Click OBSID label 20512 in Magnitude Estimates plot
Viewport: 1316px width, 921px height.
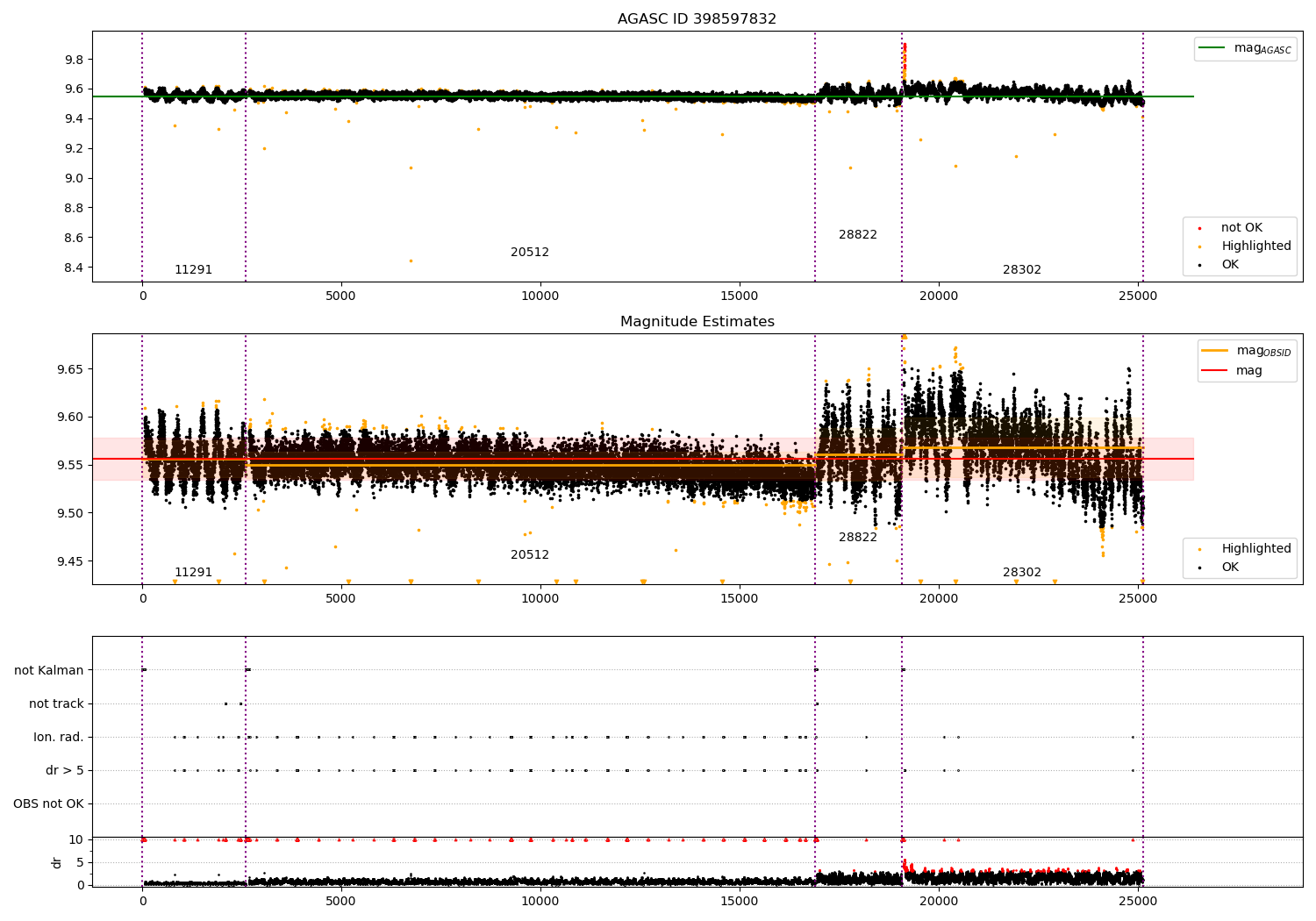530,555
